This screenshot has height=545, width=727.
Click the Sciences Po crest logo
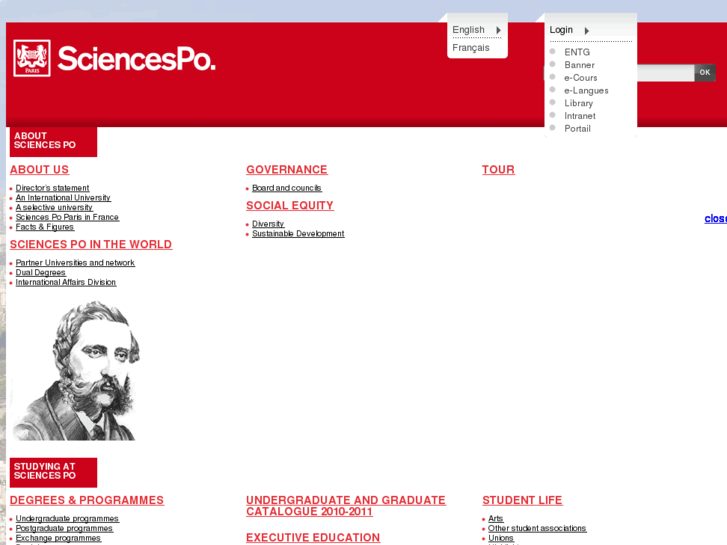point(32,58)
